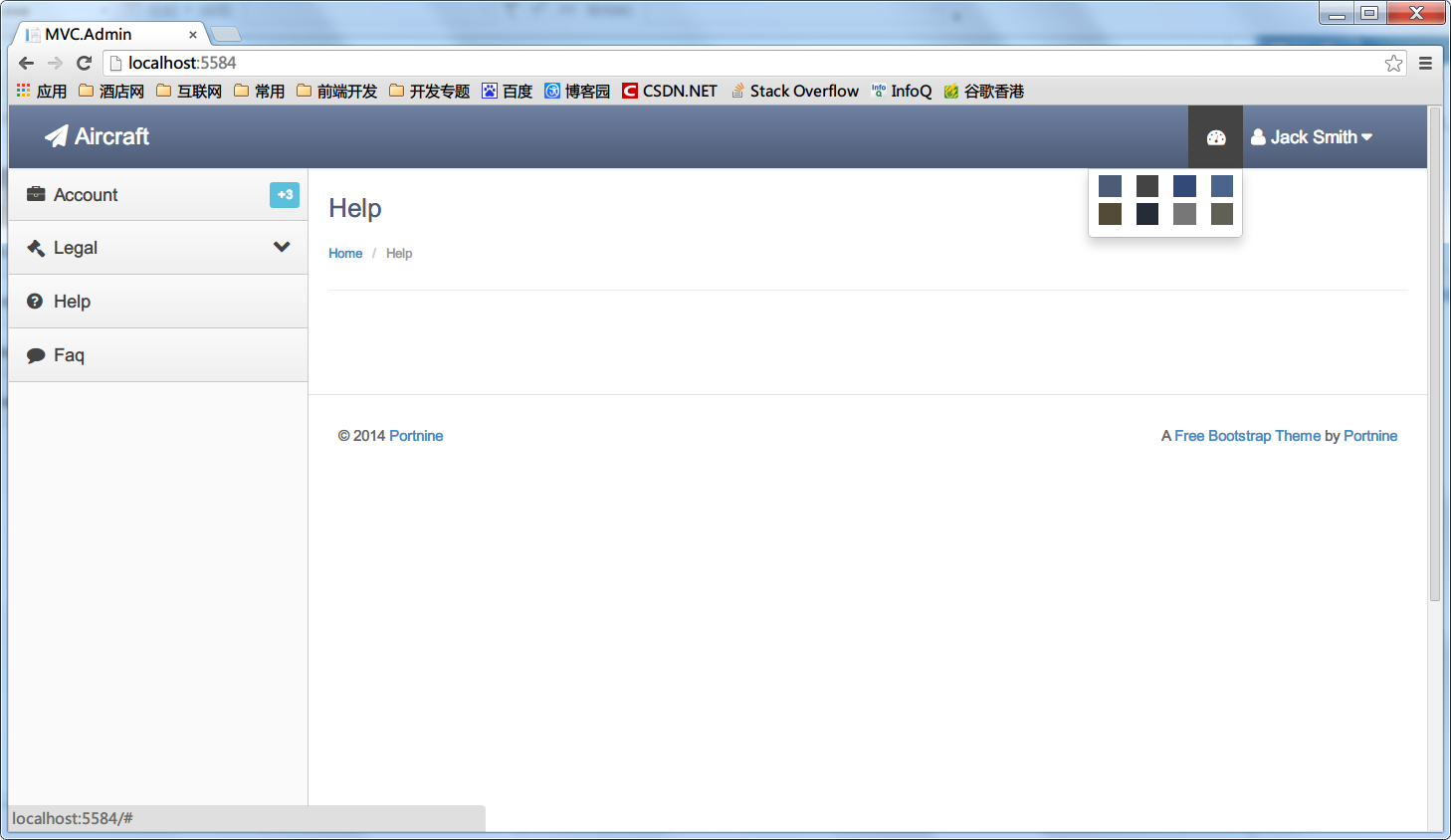
Task: Reload the page with the refresh icon
Action: (85, 63)
